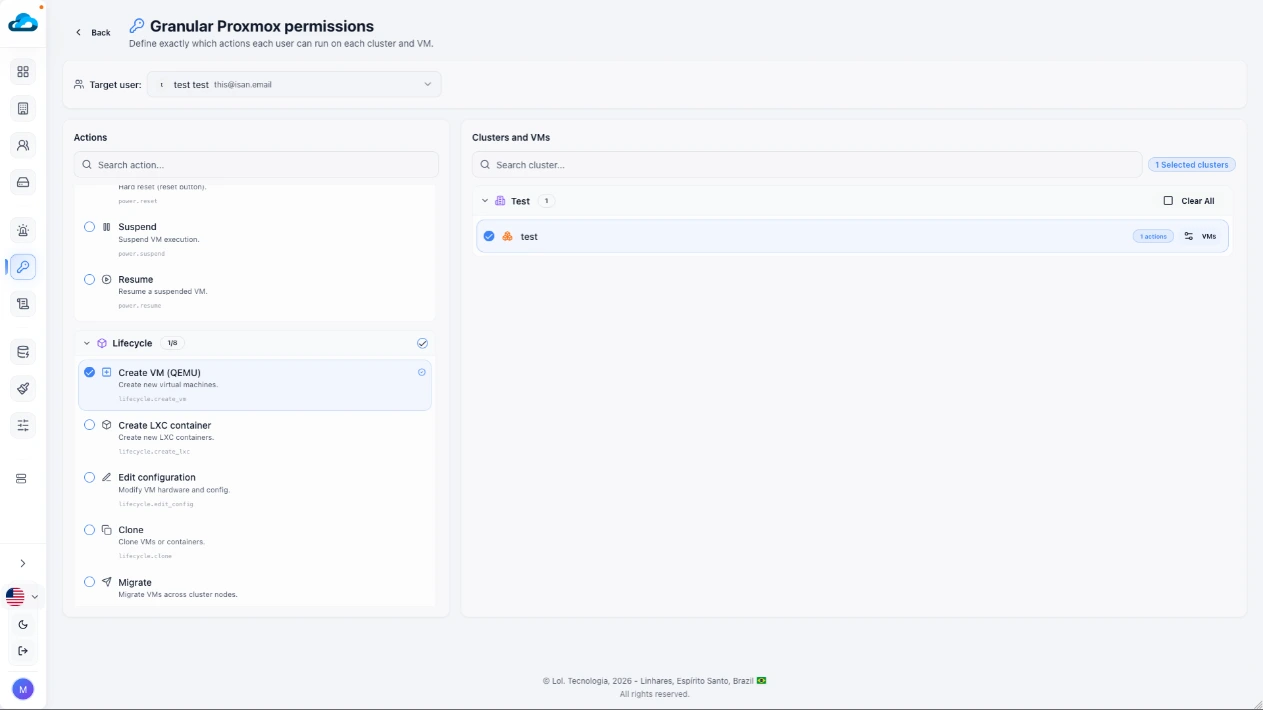The height and width of the screenshot is (710, 1263).
Task: Click the Create VM plus-square icon
Action: [107, 372]
